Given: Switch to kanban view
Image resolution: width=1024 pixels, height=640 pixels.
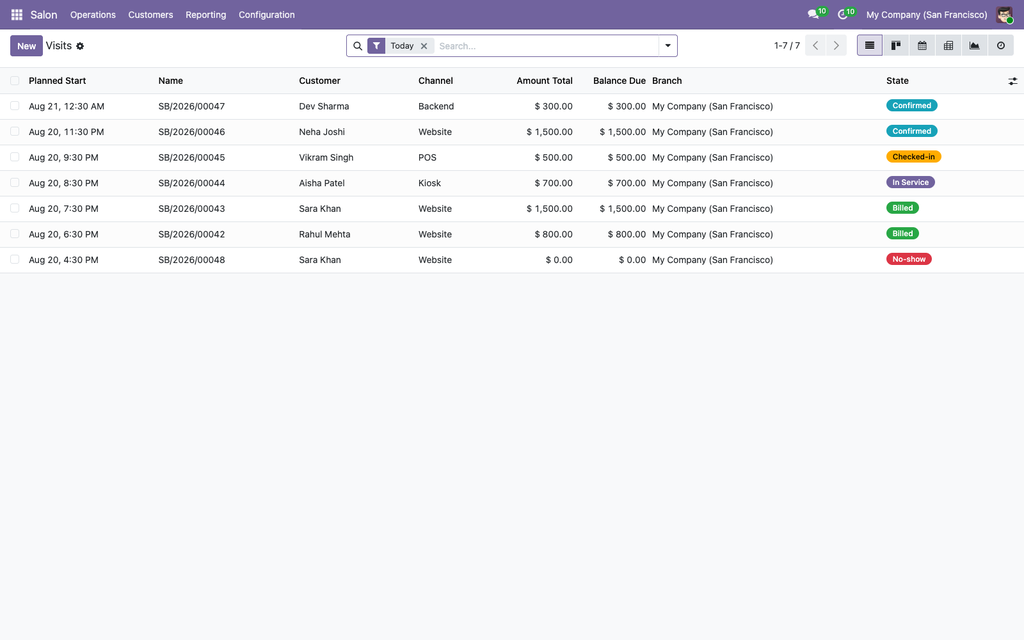Looking at the screenshot, I should [896, 46].
